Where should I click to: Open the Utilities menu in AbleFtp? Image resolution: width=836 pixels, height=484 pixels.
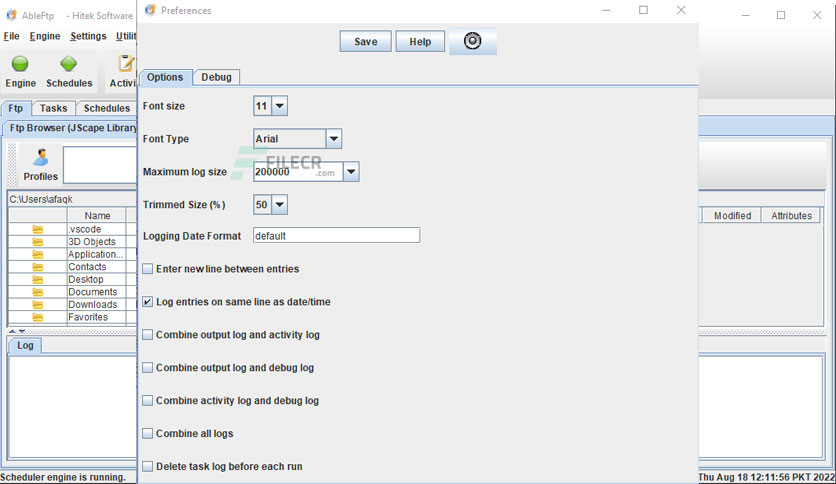[126, 36]
